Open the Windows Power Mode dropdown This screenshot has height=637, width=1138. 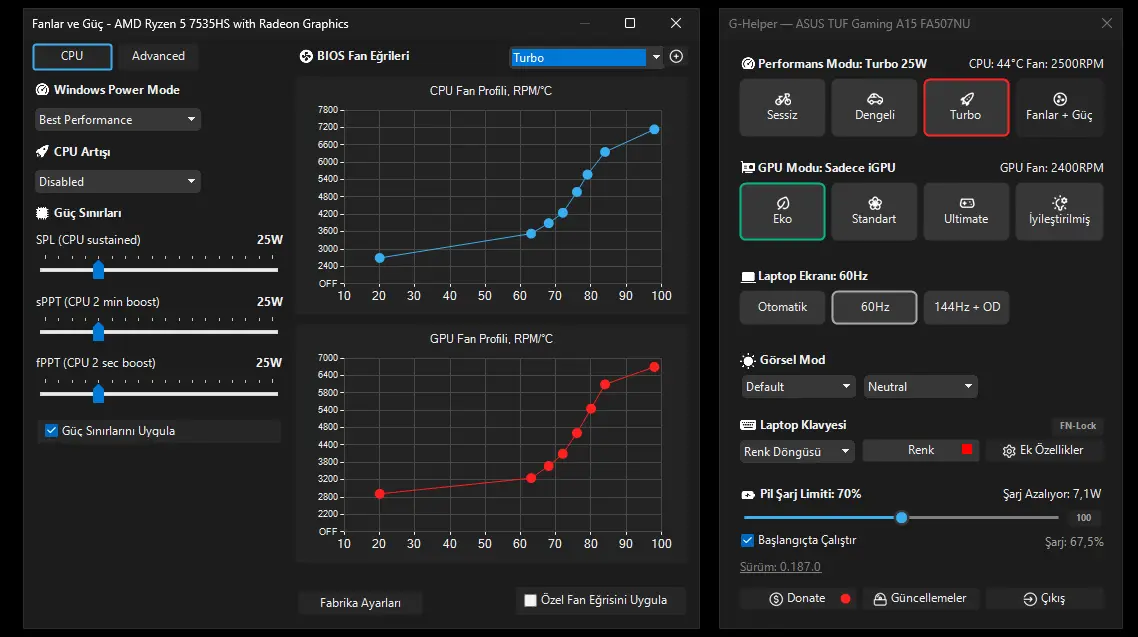[118, 120]
